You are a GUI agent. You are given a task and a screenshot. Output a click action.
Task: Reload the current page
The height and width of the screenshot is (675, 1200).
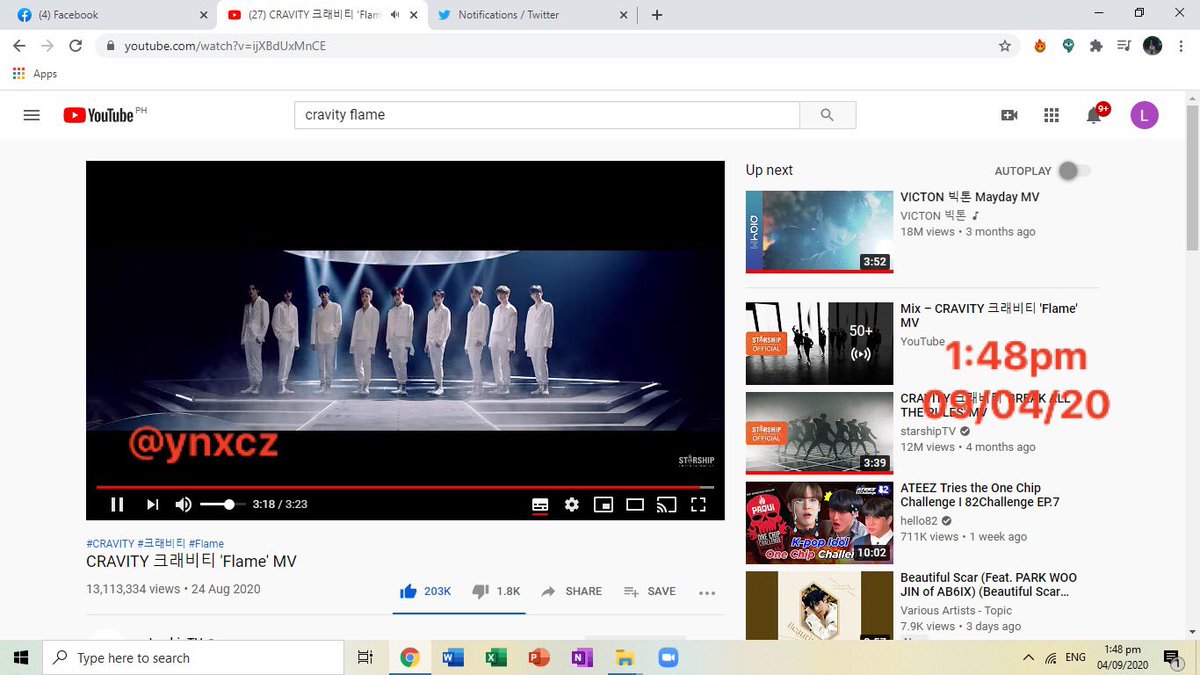(75, 46)
